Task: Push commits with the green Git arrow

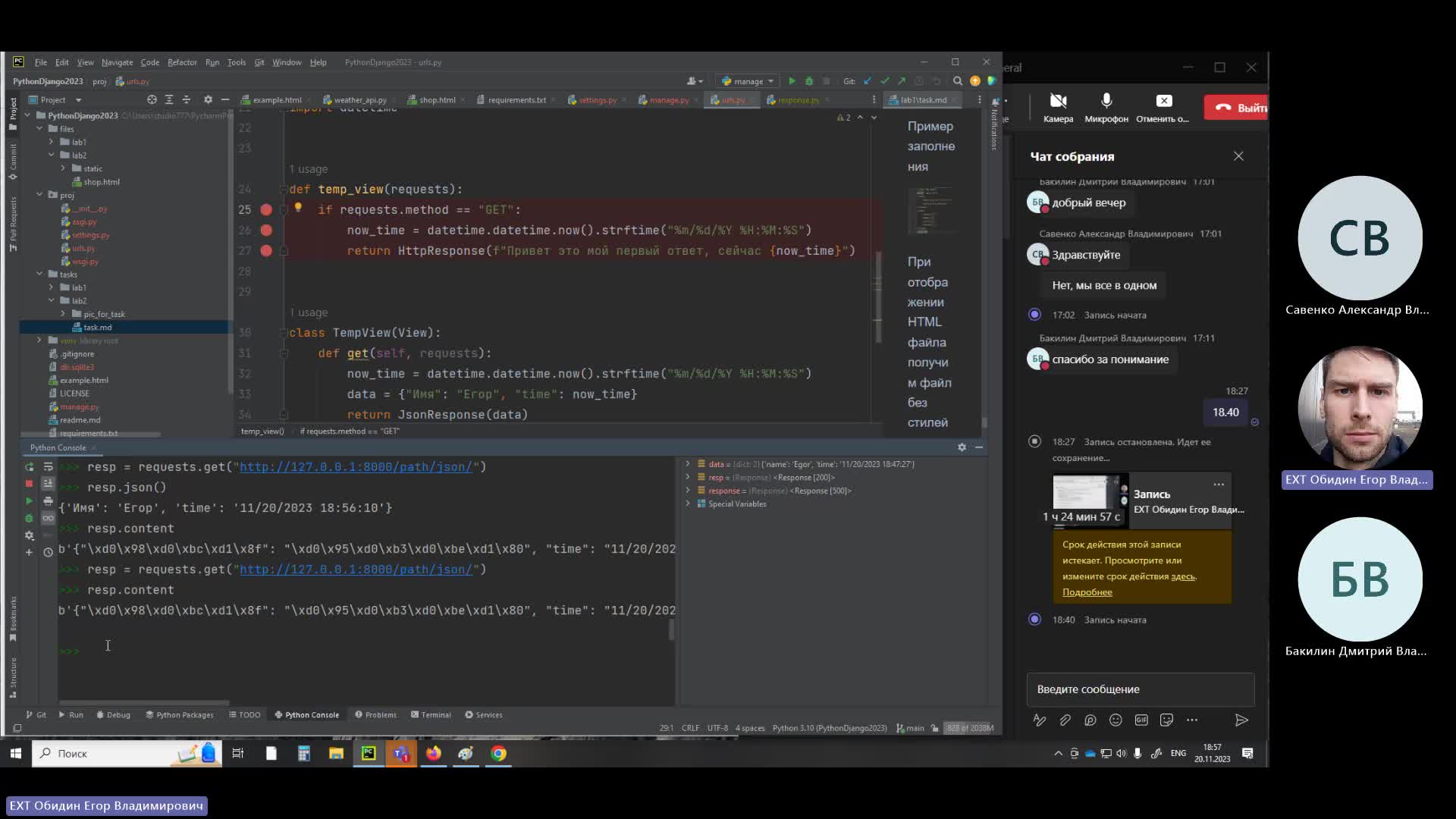Action: (901, 81)
